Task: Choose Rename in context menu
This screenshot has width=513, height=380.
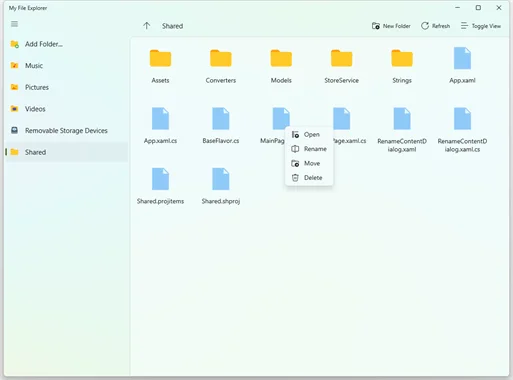Action: click(x=309, y=149)
